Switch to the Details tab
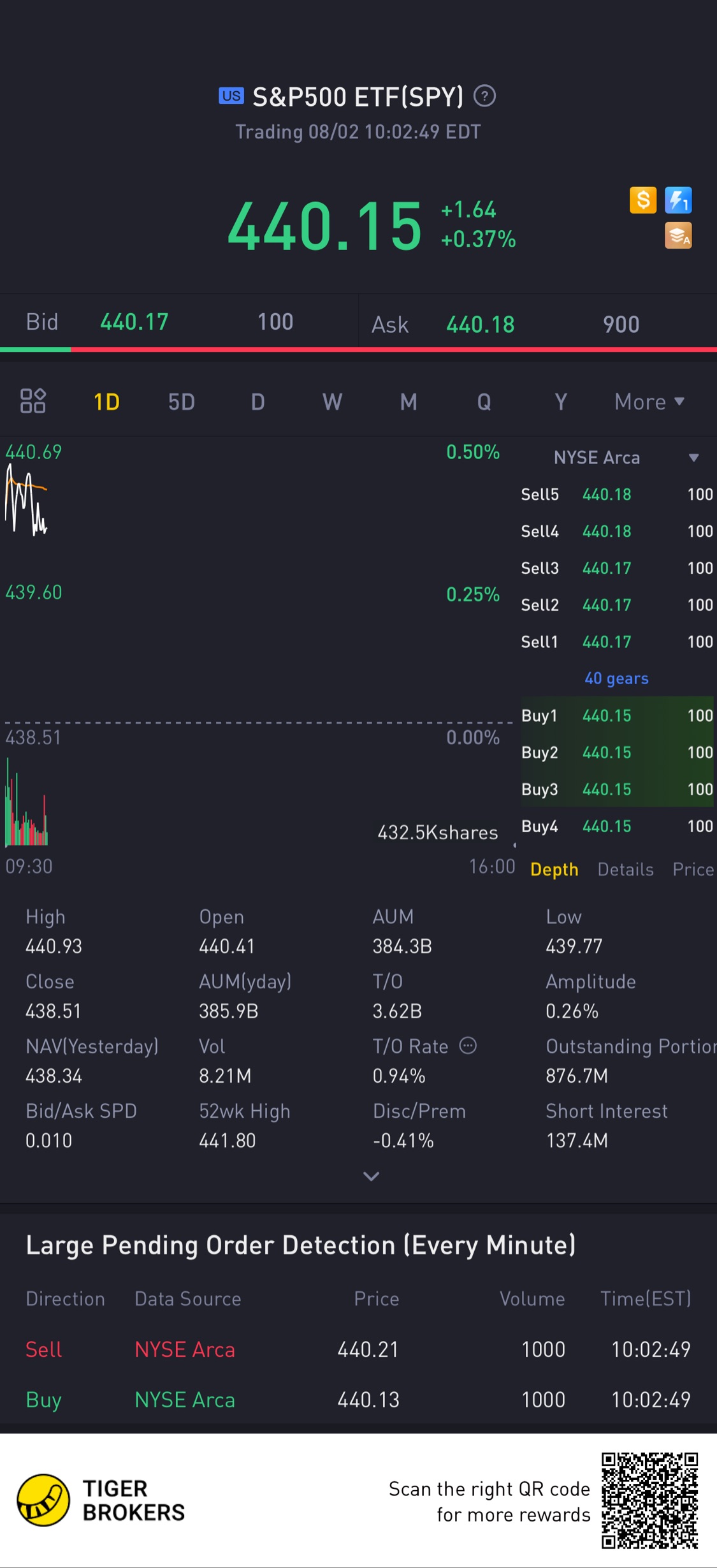 (625, 869)
